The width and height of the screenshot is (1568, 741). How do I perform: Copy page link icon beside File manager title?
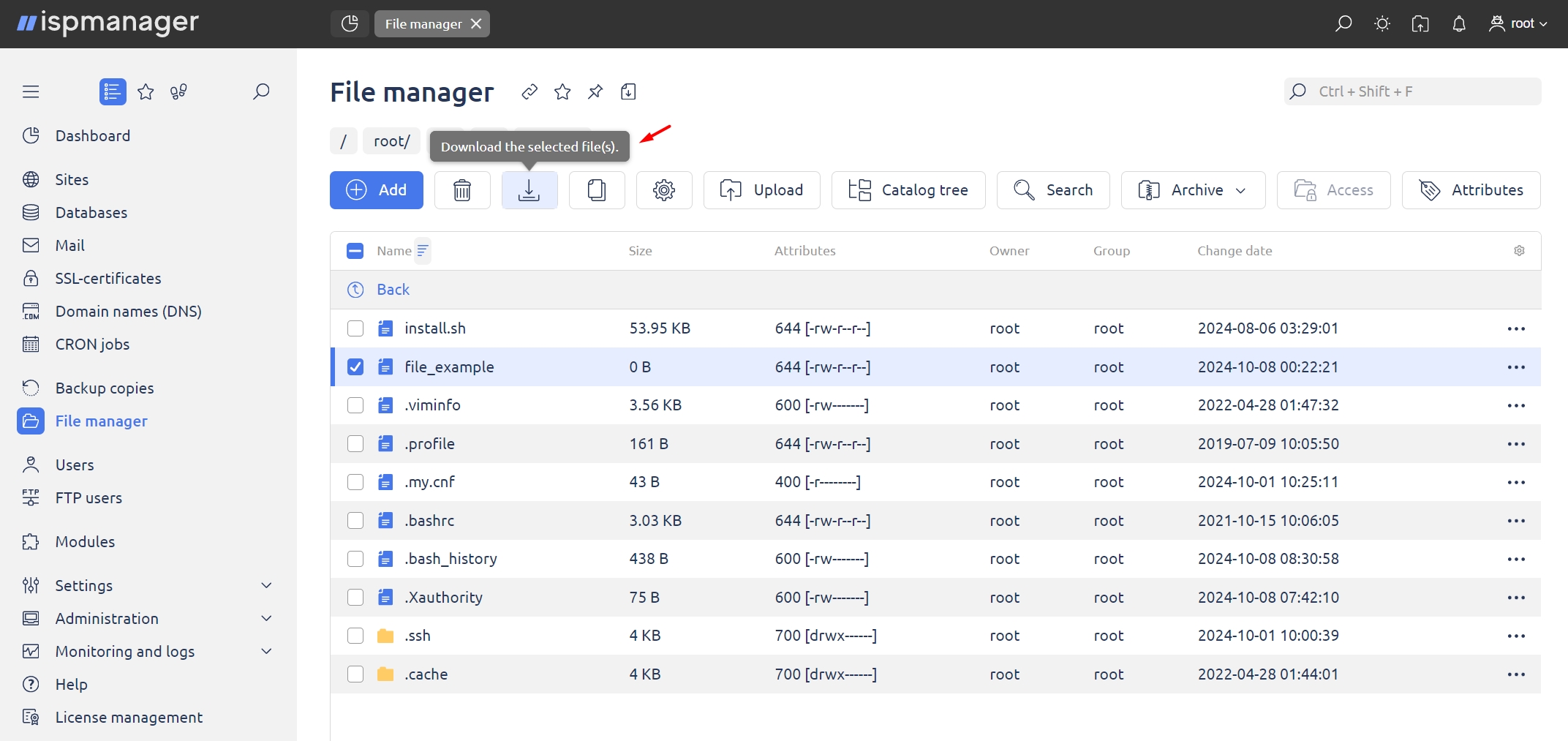(529, 91)
